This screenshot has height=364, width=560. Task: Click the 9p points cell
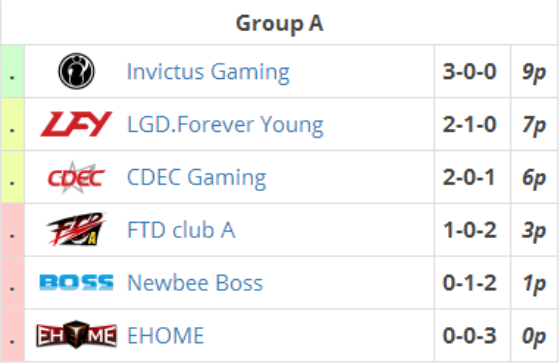coord(534,71)
